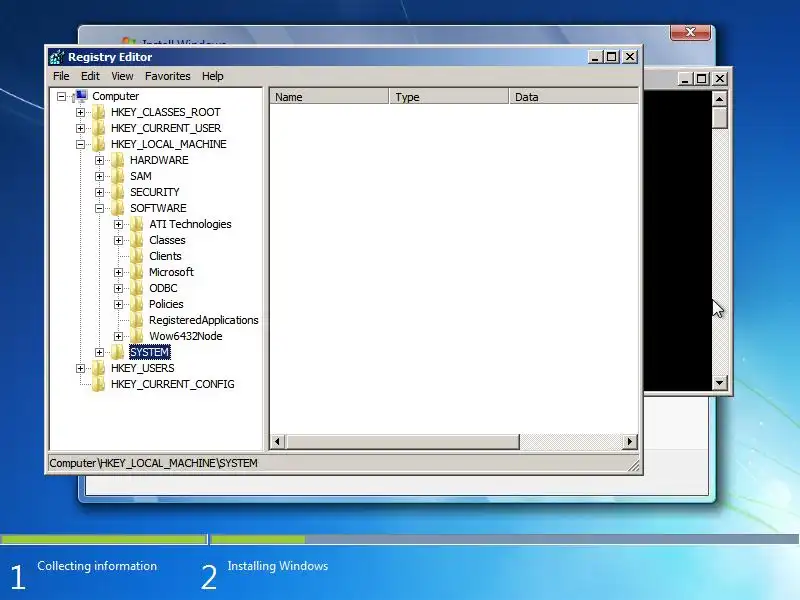This screenshot has width=800, height=600.
Task: Select HKEY_CURRENT_CONFIG label
Action: click(173, 384)
